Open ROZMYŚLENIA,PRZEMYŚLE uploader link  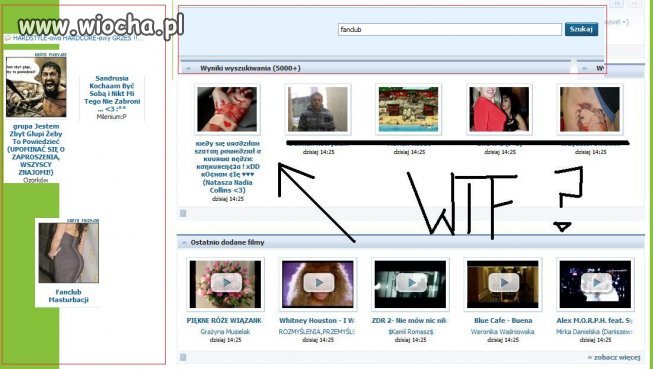pyautogui.click(x=317, y=332)
